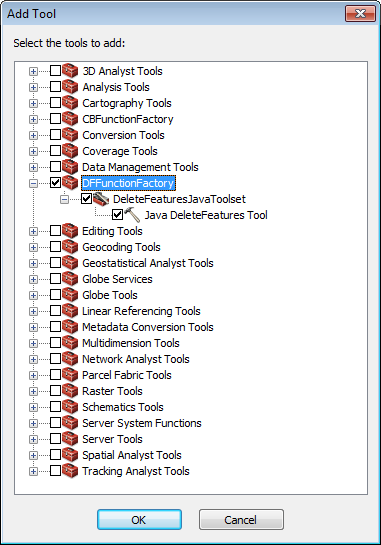The image size is (381, 545).
Task: Collapse the DFFunctionFactory node
Action: point(33,183)
